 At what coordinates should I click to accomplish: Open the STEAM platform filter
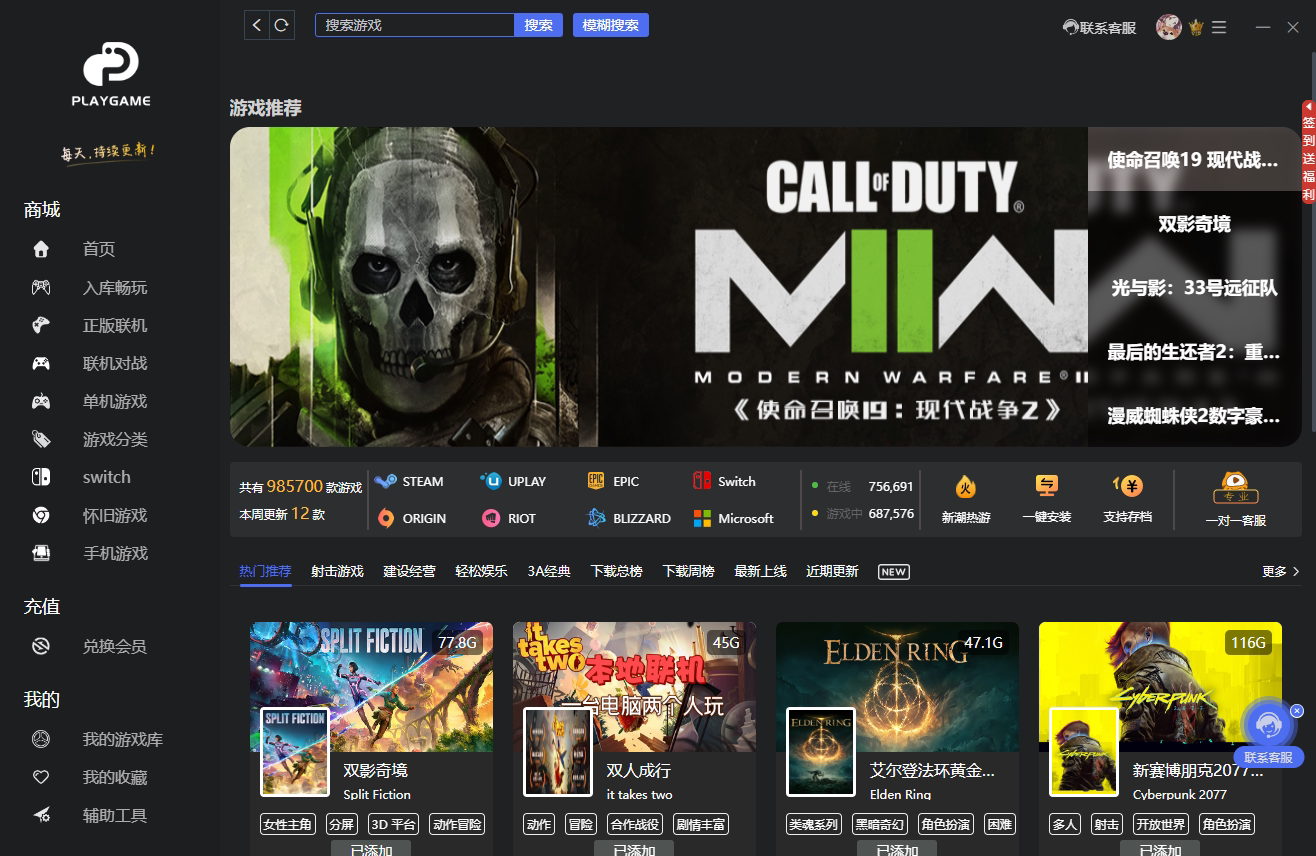coord(409,481)
